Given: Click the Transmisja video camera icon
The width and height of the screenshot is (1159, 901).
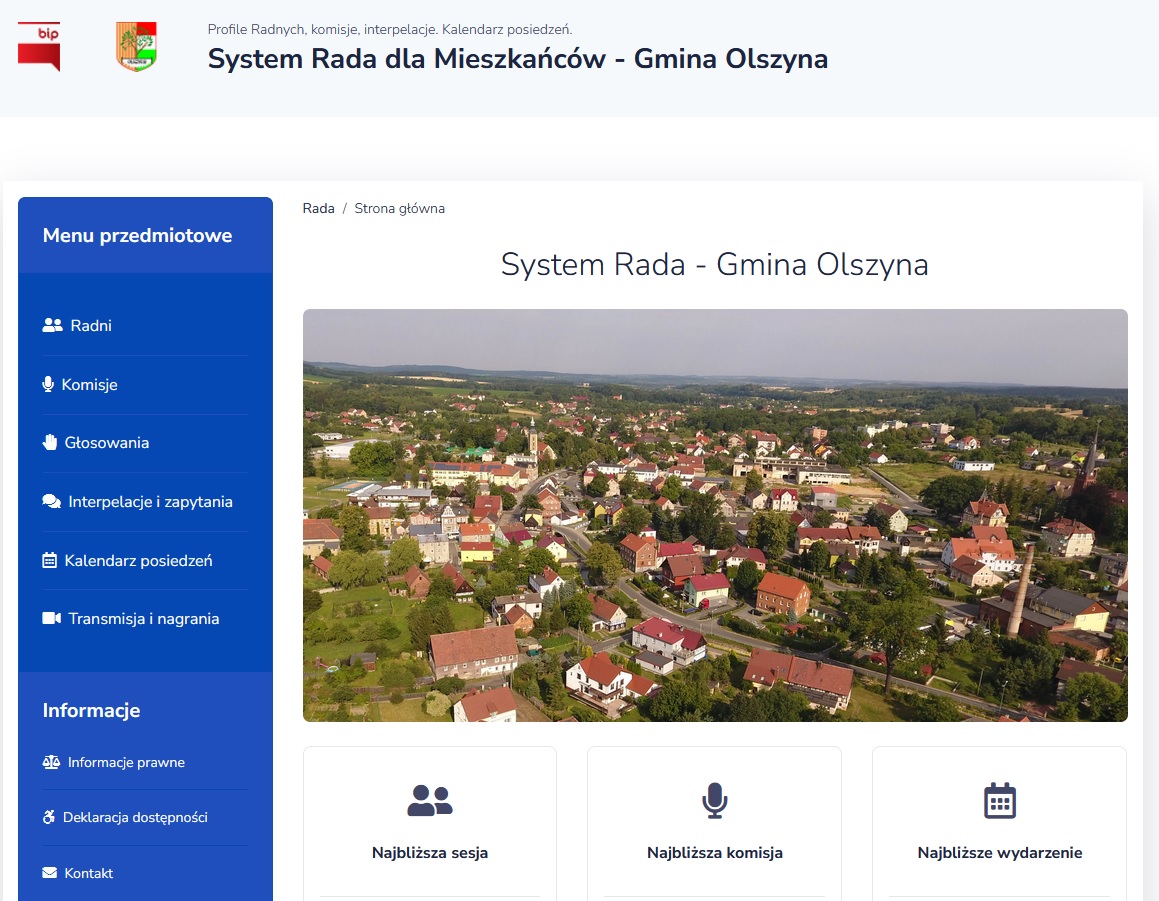Looking at the screenshot, I should [x=52, y=619].
